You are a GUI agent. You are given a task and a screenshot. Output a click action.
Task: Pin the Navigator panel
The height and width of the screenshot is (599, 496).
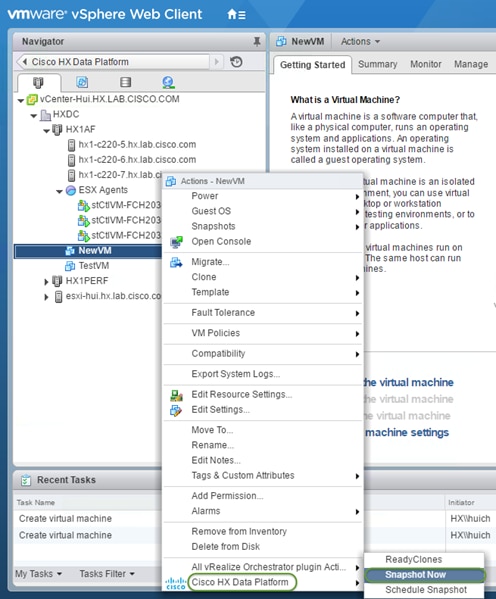click(x=257, y=41)
